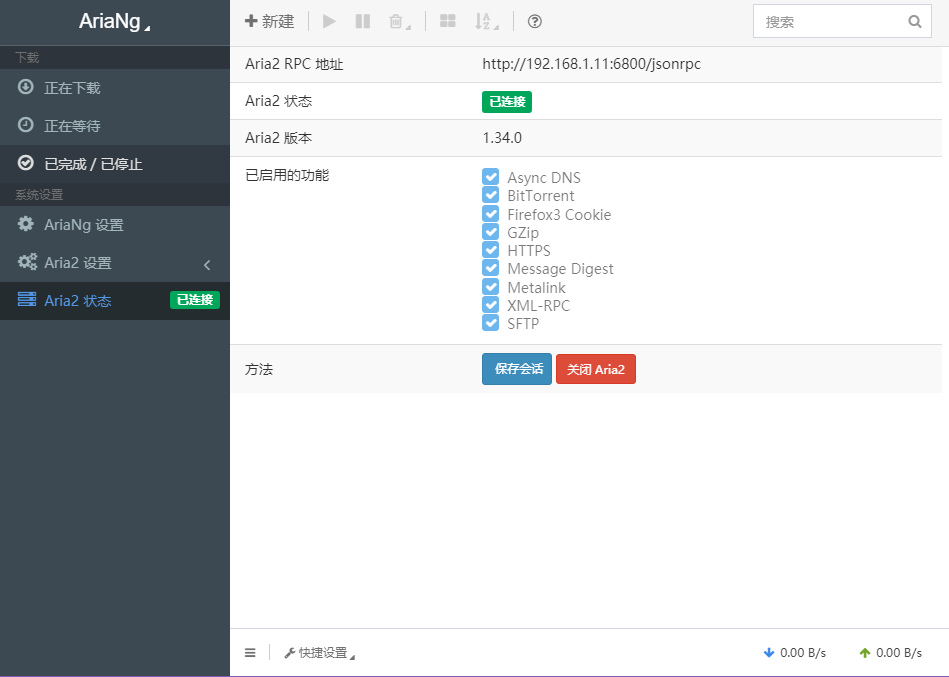949x677 pixels.
Task: Click the upload speed arrow indicator
Action: [x=865, y=653]
